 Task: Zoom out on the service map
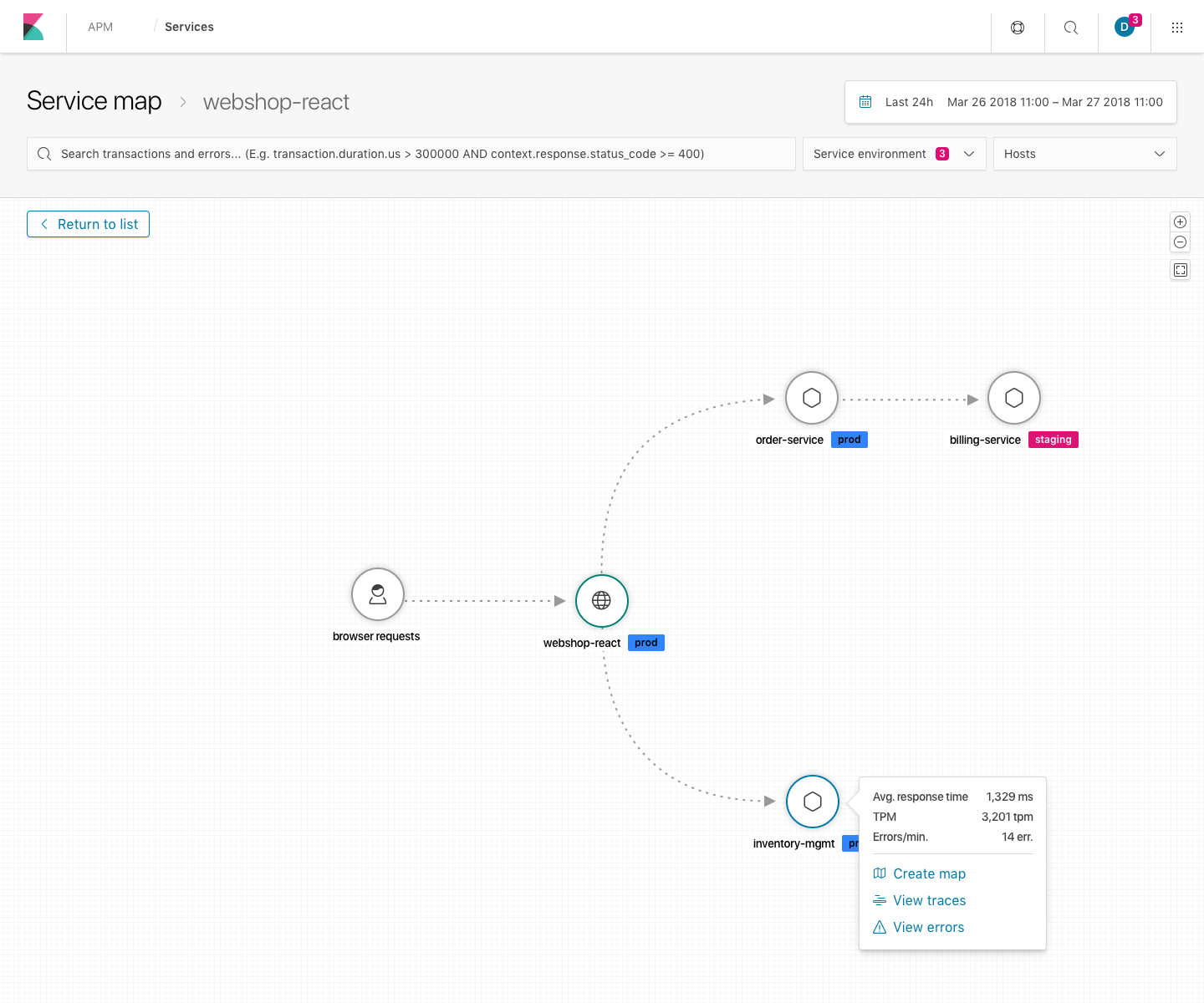[x=1181, y=242]
